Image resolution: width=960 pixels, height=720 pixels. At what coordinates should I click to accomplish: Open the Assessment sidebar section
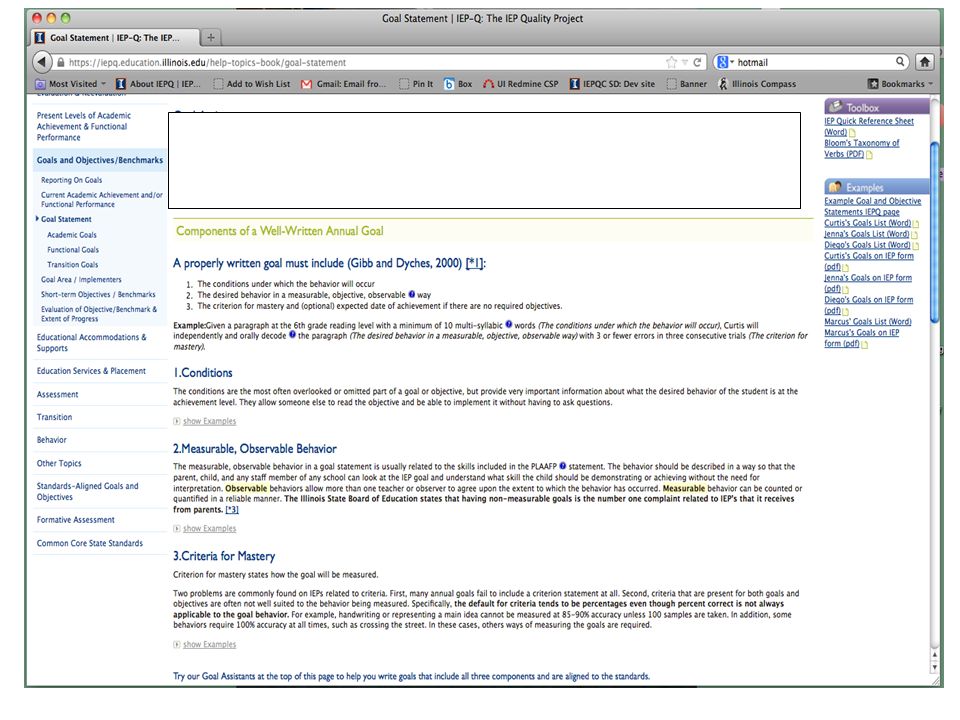(58, 395)
